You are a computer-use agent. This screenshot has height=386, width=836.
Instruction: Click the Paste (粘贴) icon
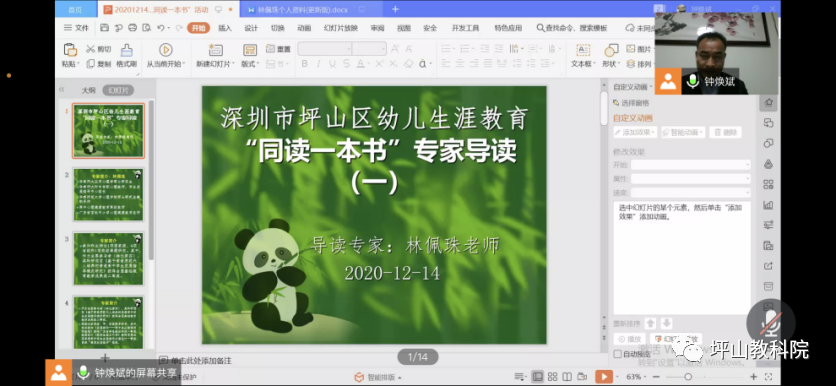[x=70, y=50]
